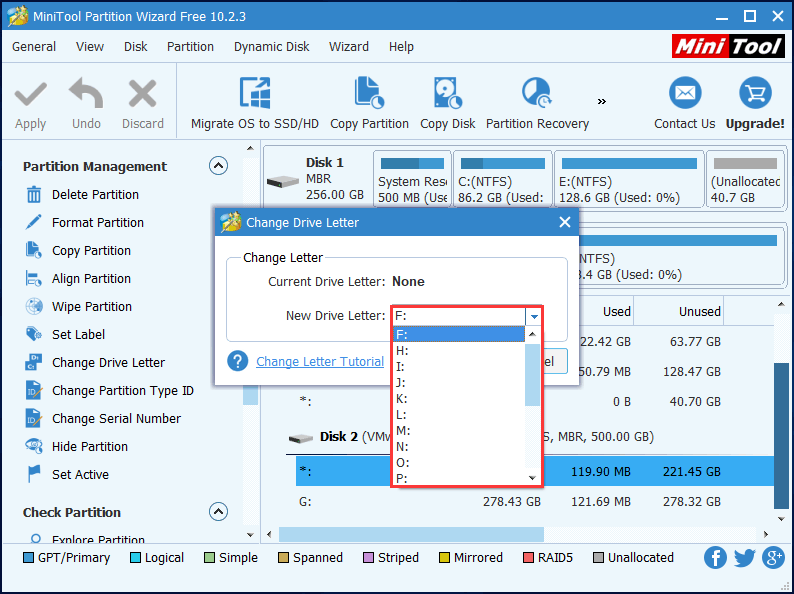This screenshot has height=594, width=794.
Task: Open the Wizard menu
Action: [x=349, y=47]
